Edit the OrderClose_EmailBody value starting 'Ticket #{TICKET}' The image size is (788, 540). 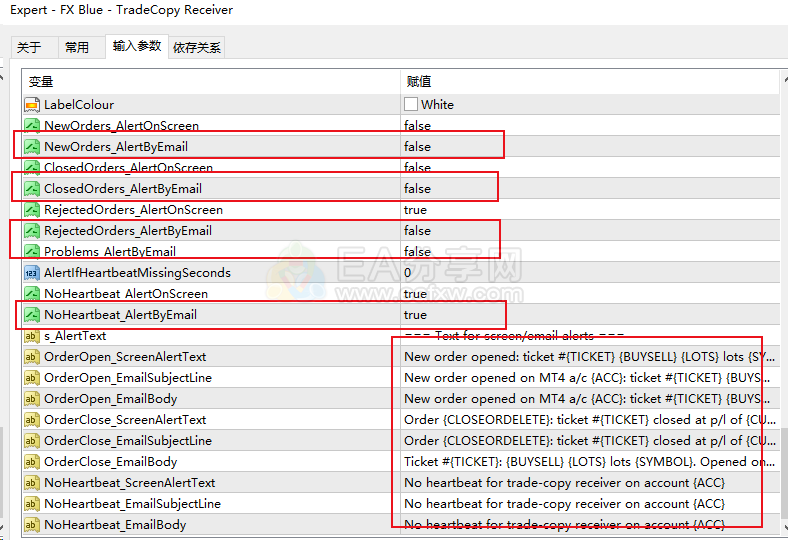pyautogui.click(x=589, y=462)
